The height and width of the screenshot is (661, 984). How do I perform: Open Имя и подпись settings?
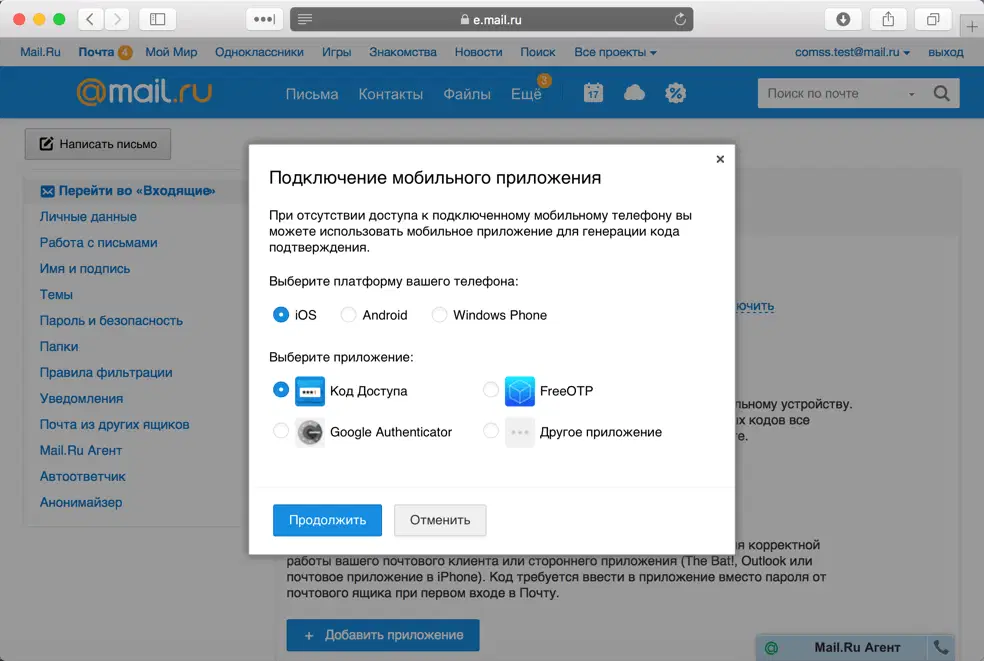pos(85,269)
